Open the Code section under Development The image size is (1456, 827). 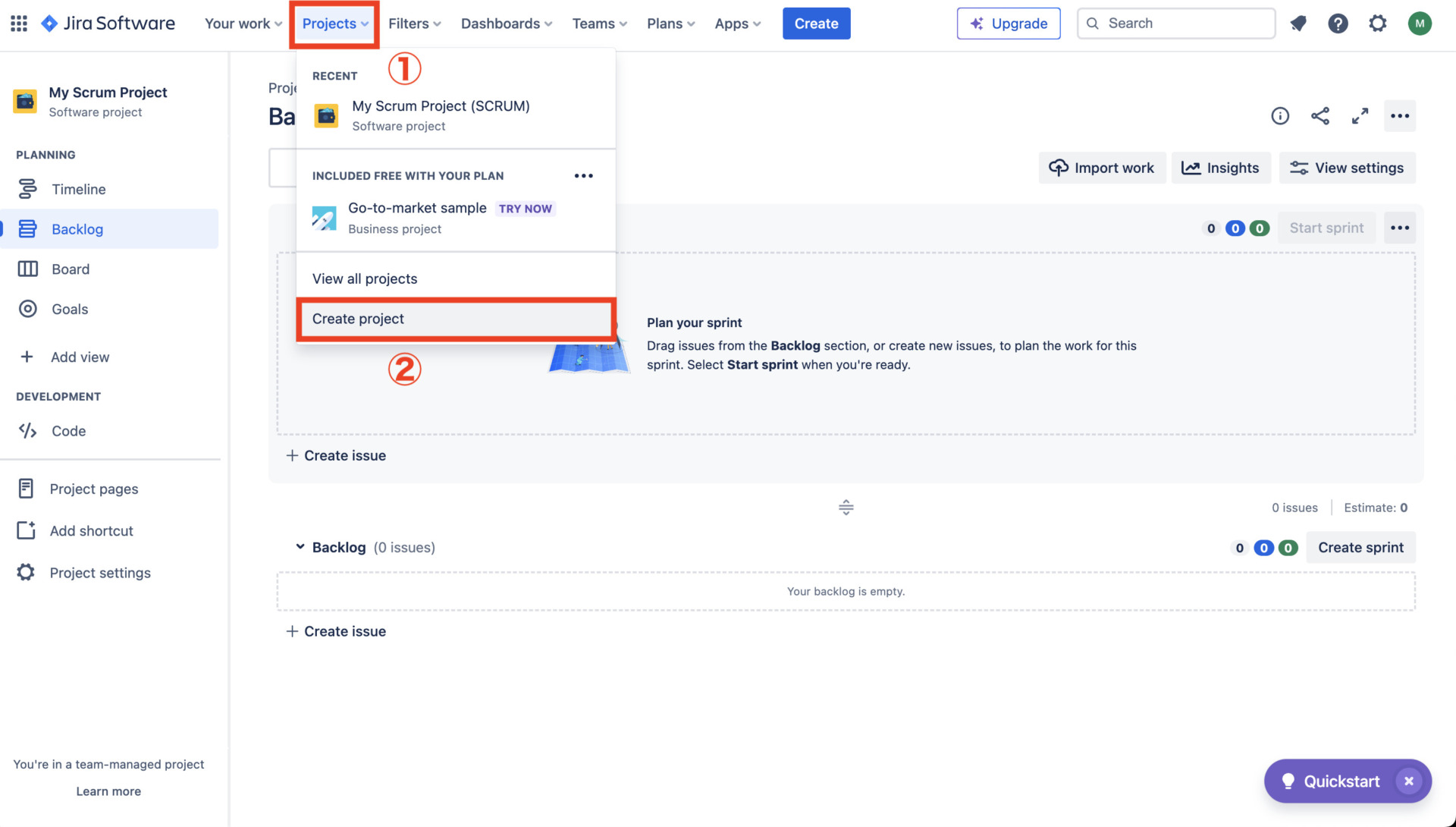point(28,430)
